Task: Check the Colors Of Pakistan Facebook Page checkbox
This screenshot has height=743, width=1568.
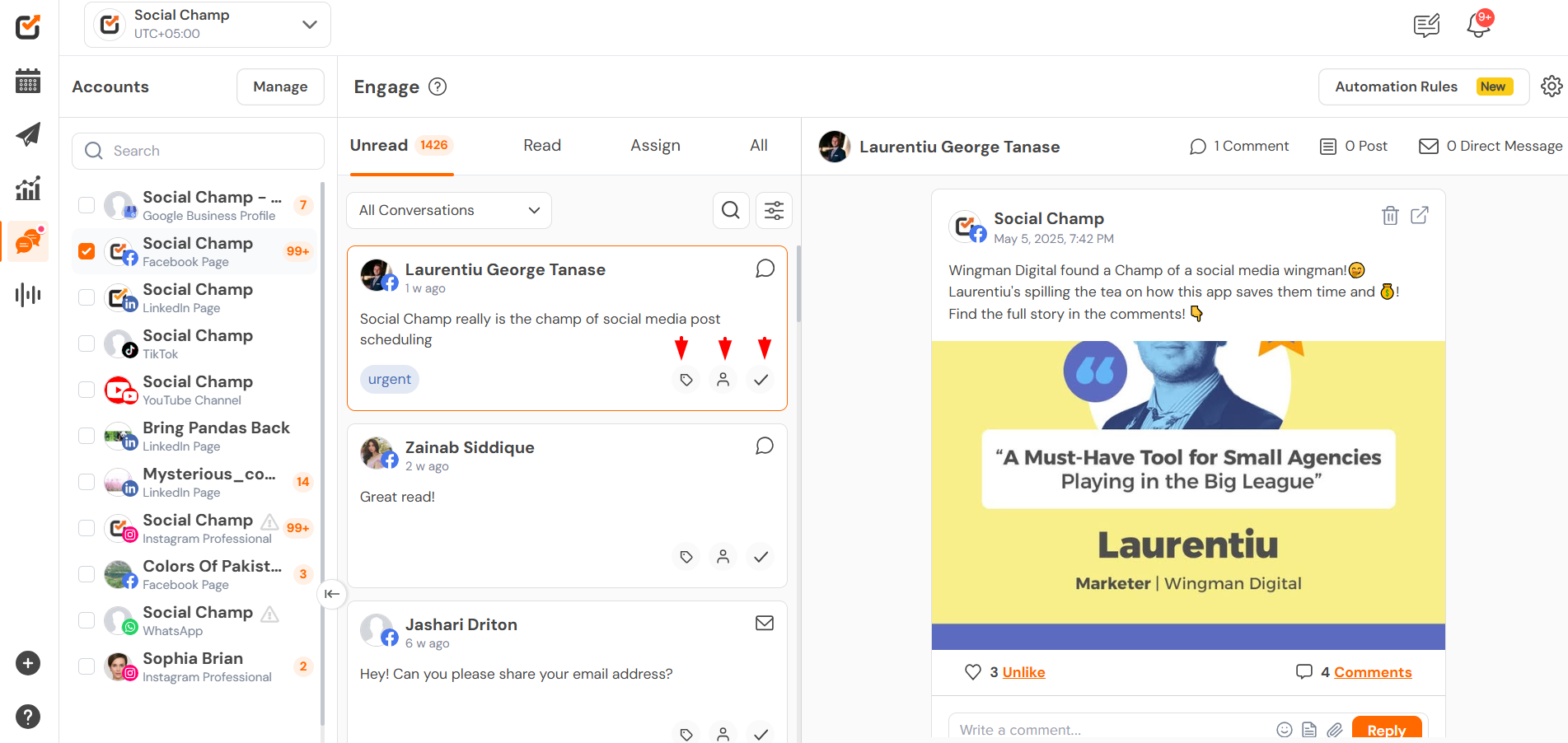Action: pos(87,574)
